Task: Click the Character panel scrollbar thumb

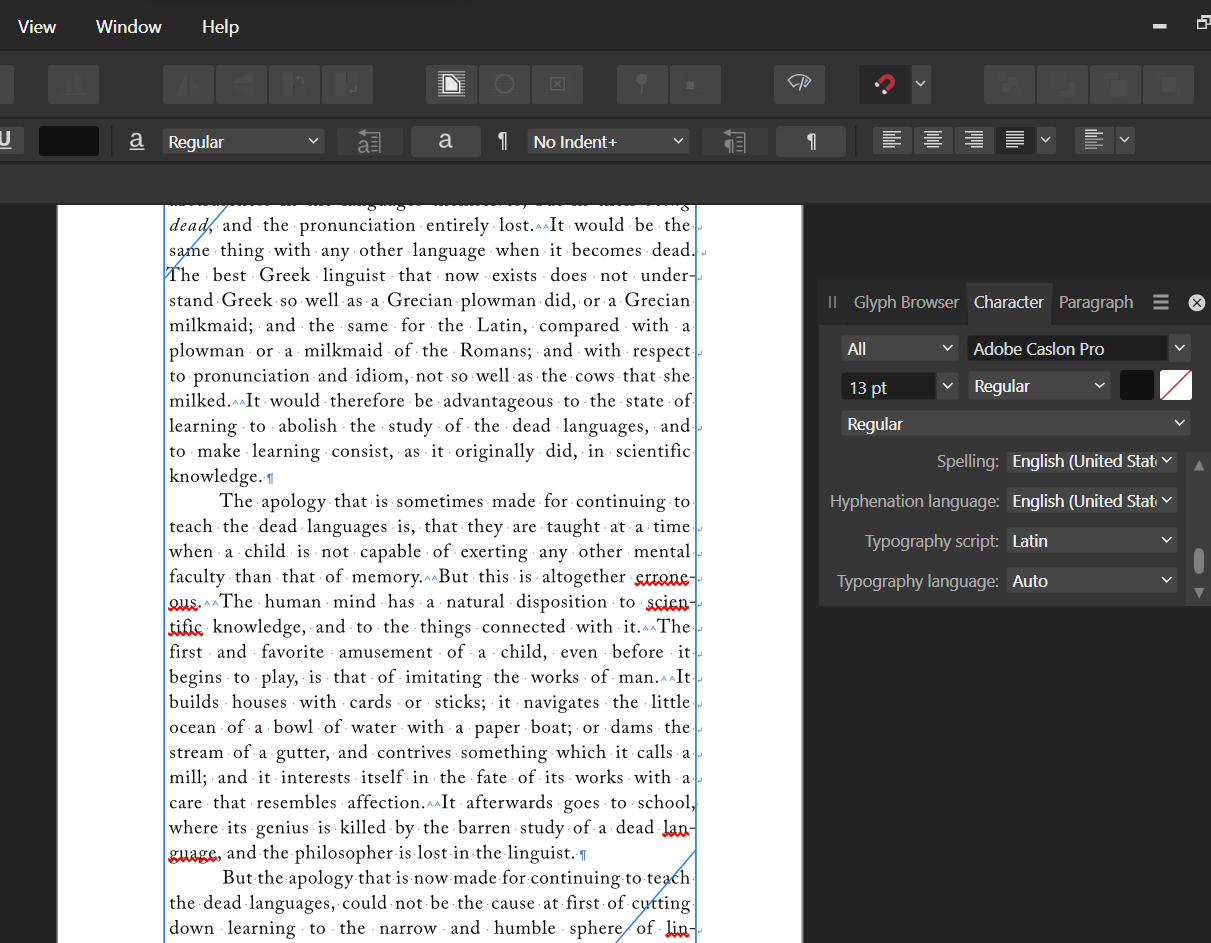Action: pos(1200,560)
